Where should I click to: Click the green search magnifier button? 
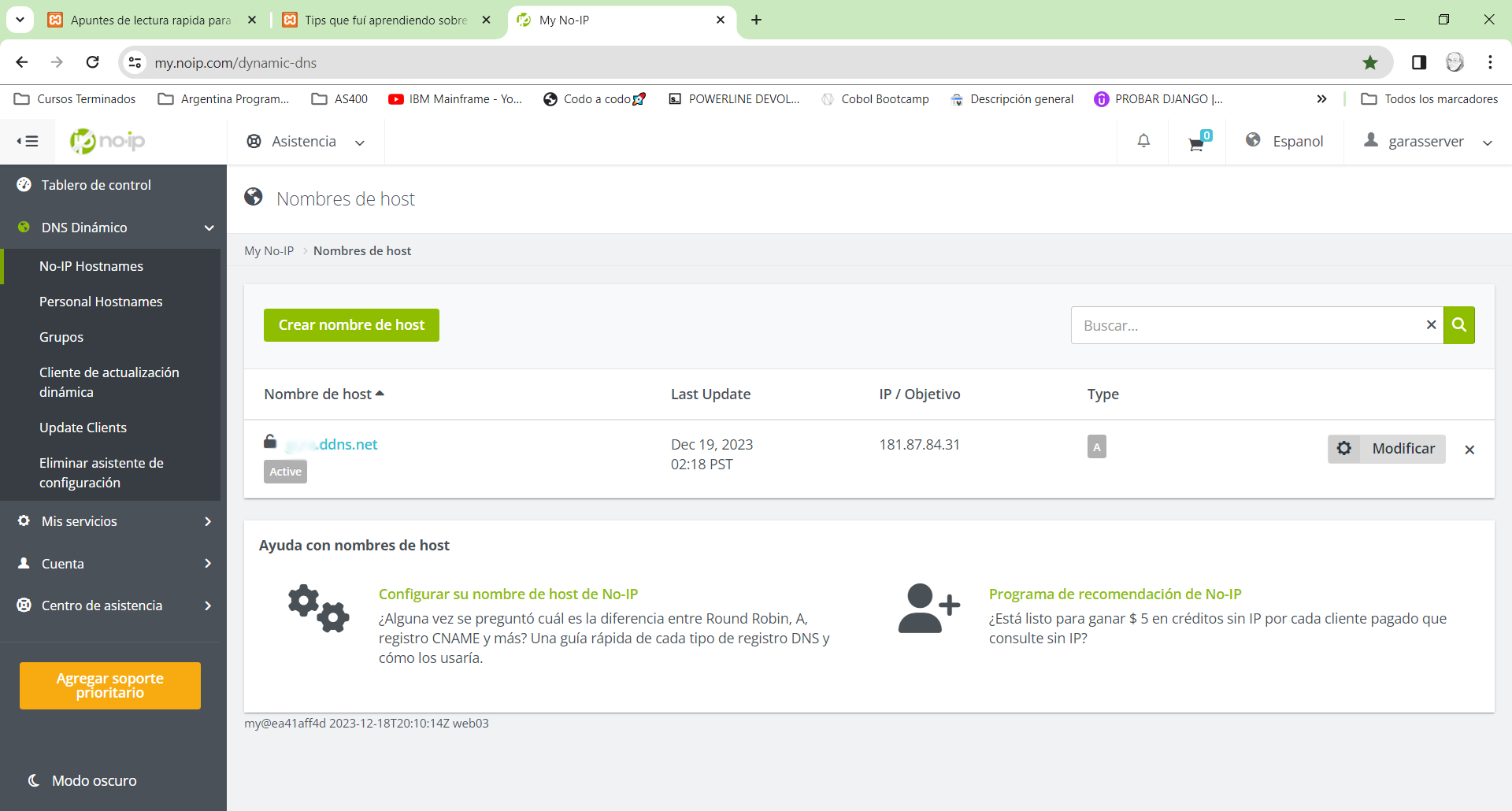[x=1458, y=325]
